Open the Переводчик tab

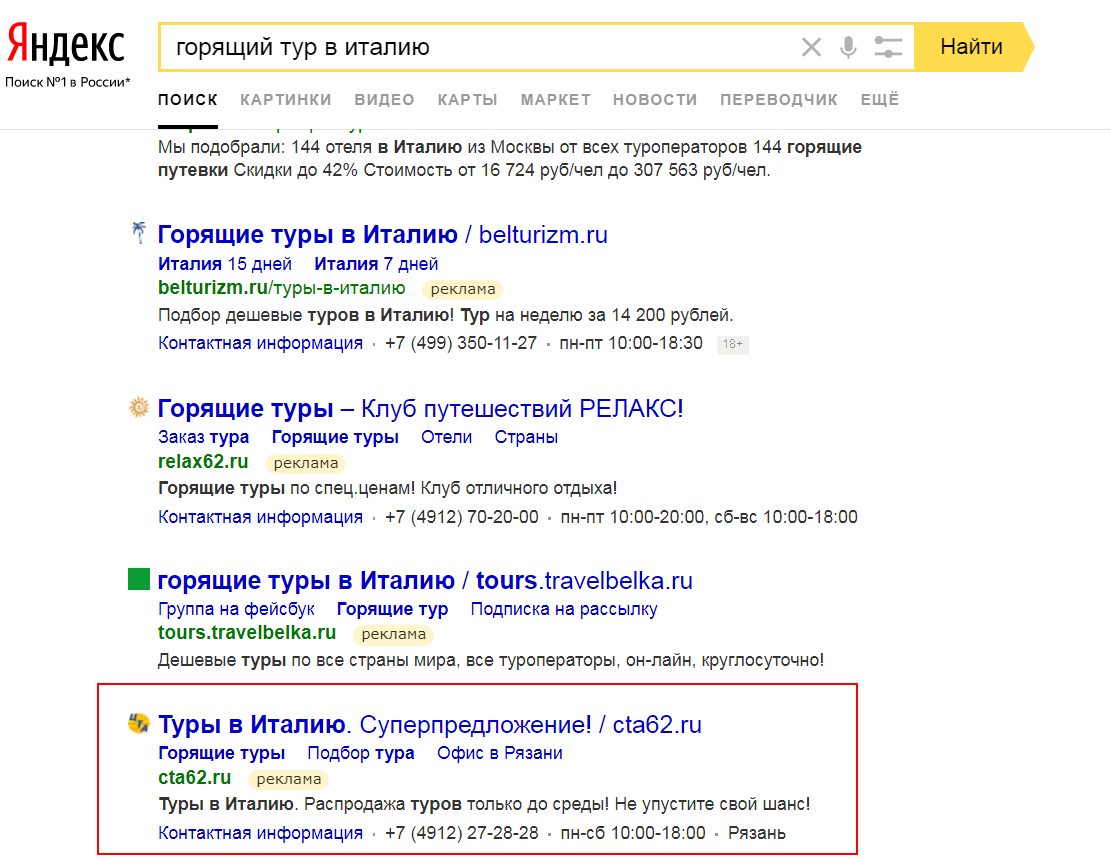click(x=779, y=100)
